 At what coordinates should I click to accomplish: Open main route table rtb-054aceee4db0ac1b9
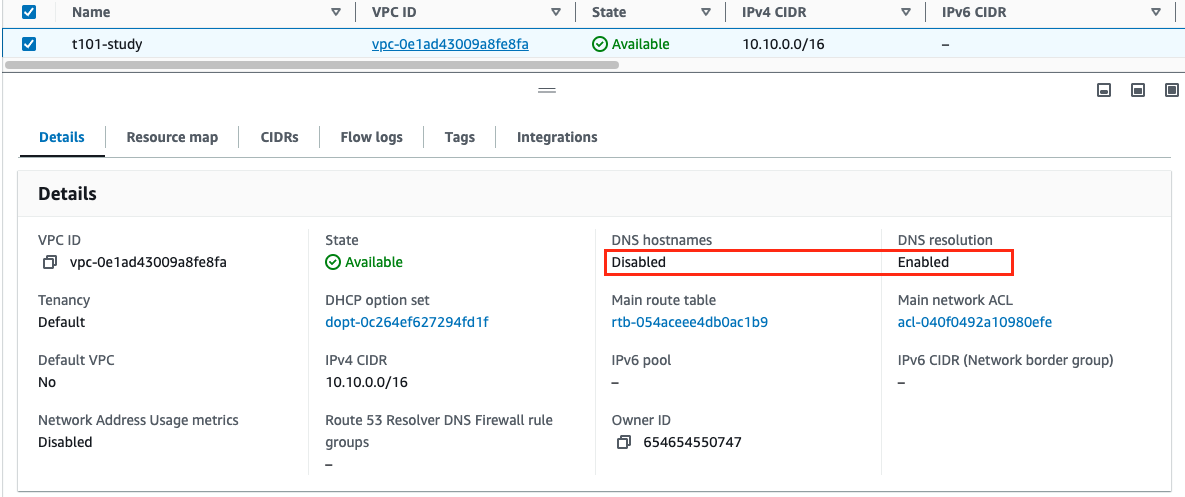point(689,322)
